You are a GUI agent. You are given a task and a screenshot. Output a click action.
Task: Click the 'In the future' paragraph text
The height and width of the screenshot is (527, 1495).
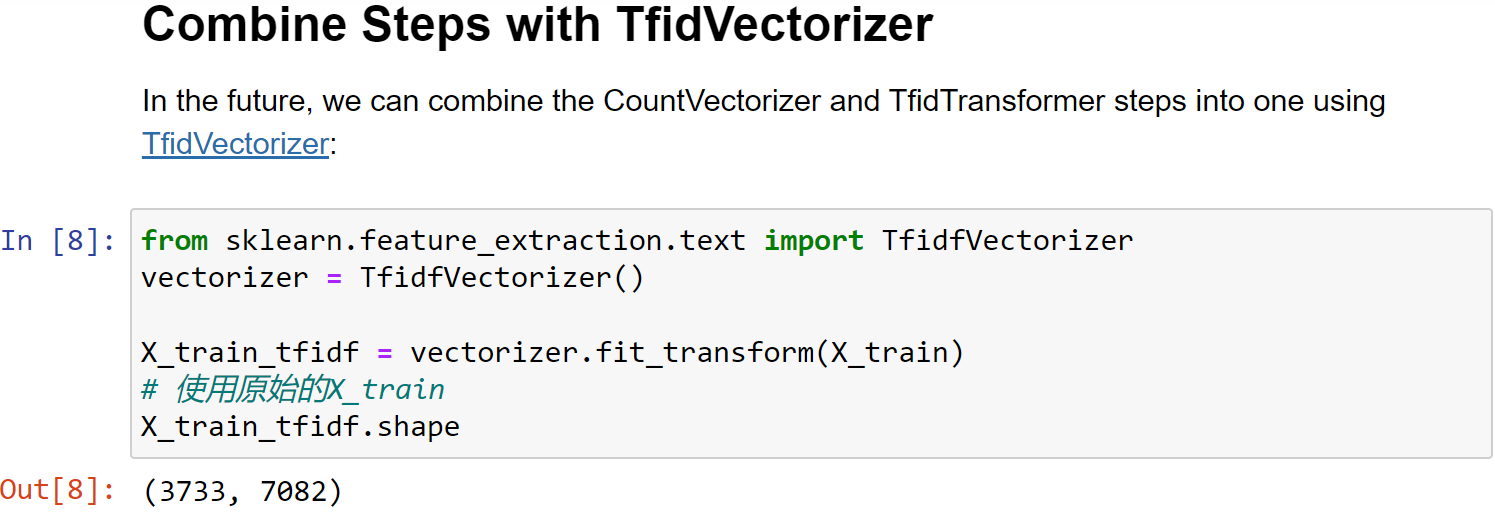click(x=764, y=122)
